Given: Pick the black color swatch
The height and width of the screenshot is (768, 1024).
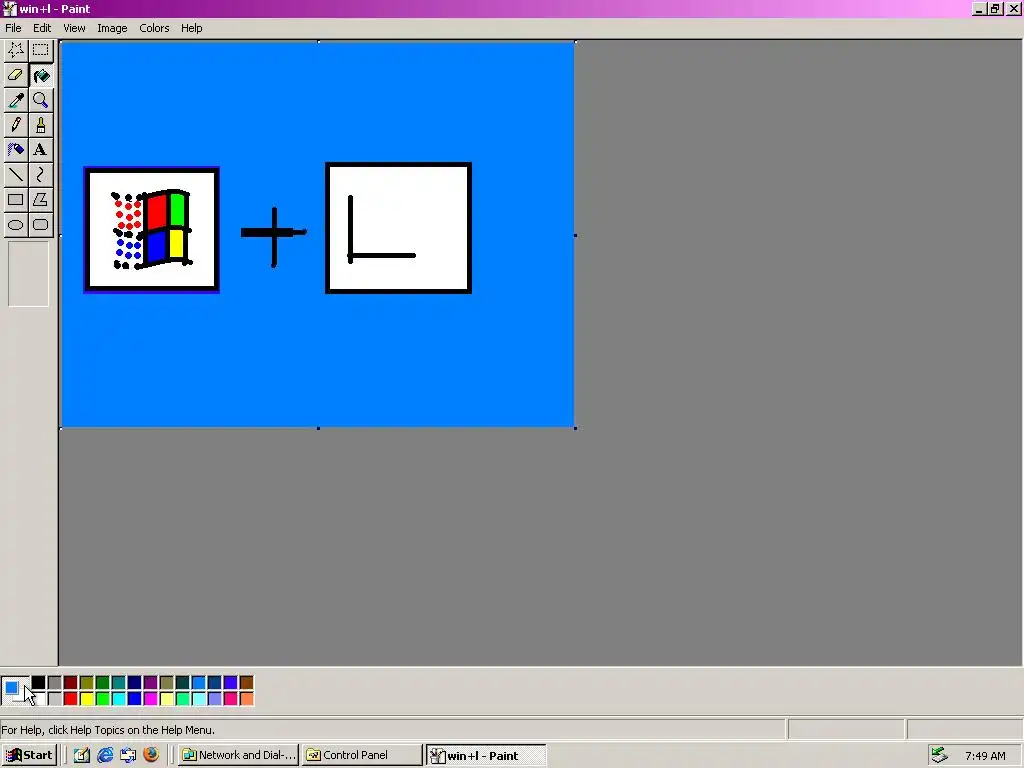Looking at the screenshot, I should (39, 683).
